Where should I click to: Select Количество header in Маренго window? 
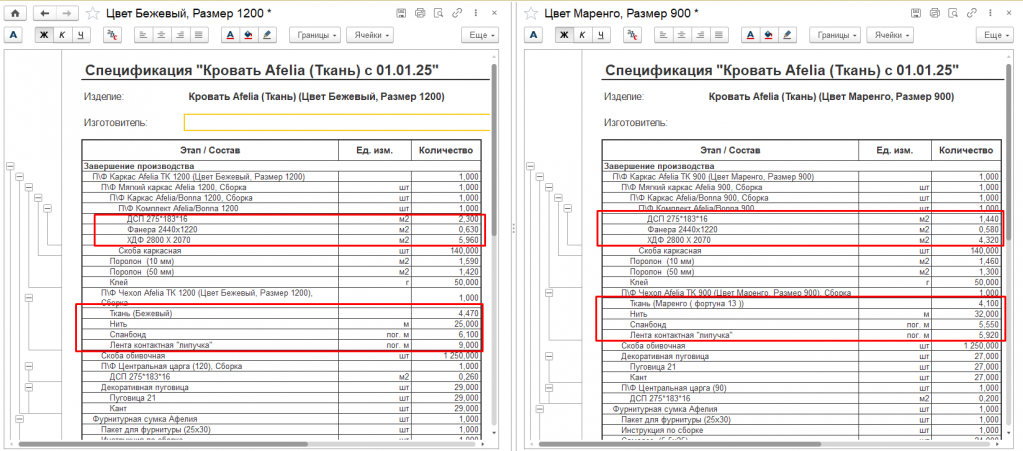[x=966, y=151]
